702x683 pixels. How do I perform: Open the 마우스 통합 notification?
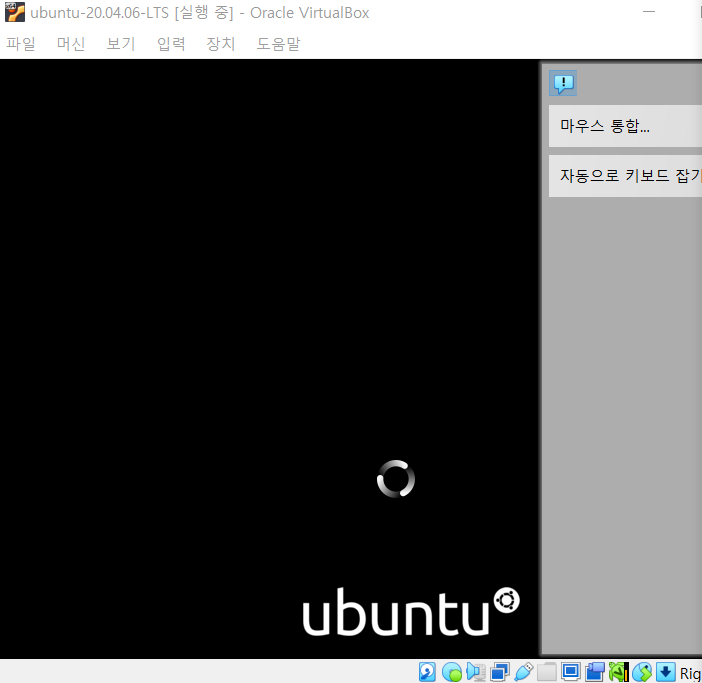pos(625,126)
